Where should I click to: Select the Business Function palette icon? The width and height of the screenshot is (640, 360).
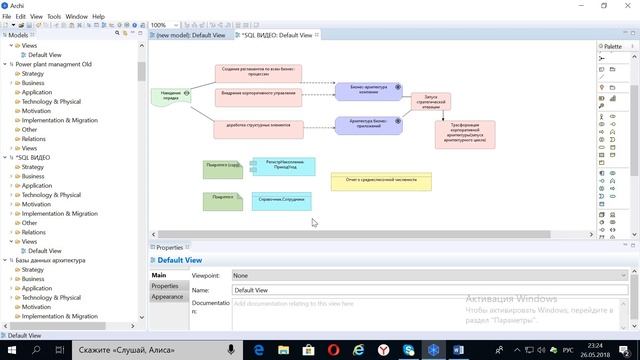613,132
